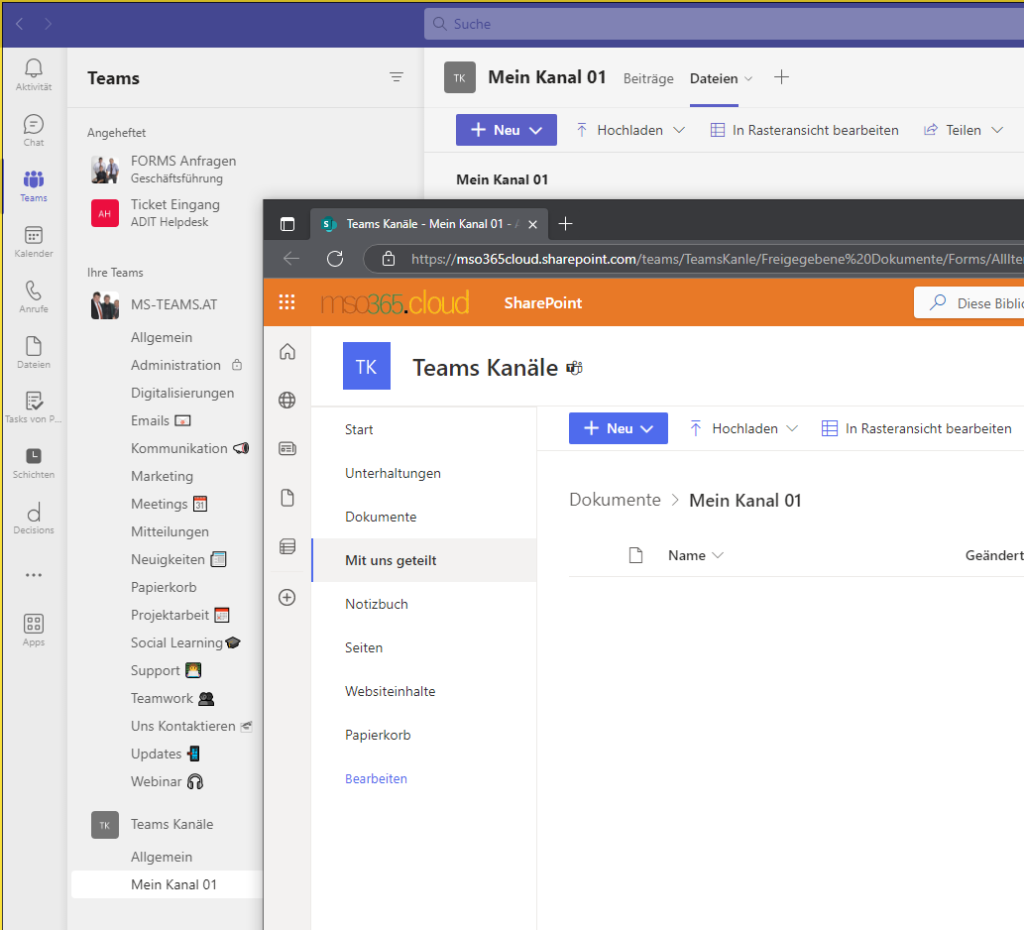This screenshot has width=1024, height=930.
Task: Click In Rasteransicht bearbeiten in SharePoint
Action: coord(916,428)
